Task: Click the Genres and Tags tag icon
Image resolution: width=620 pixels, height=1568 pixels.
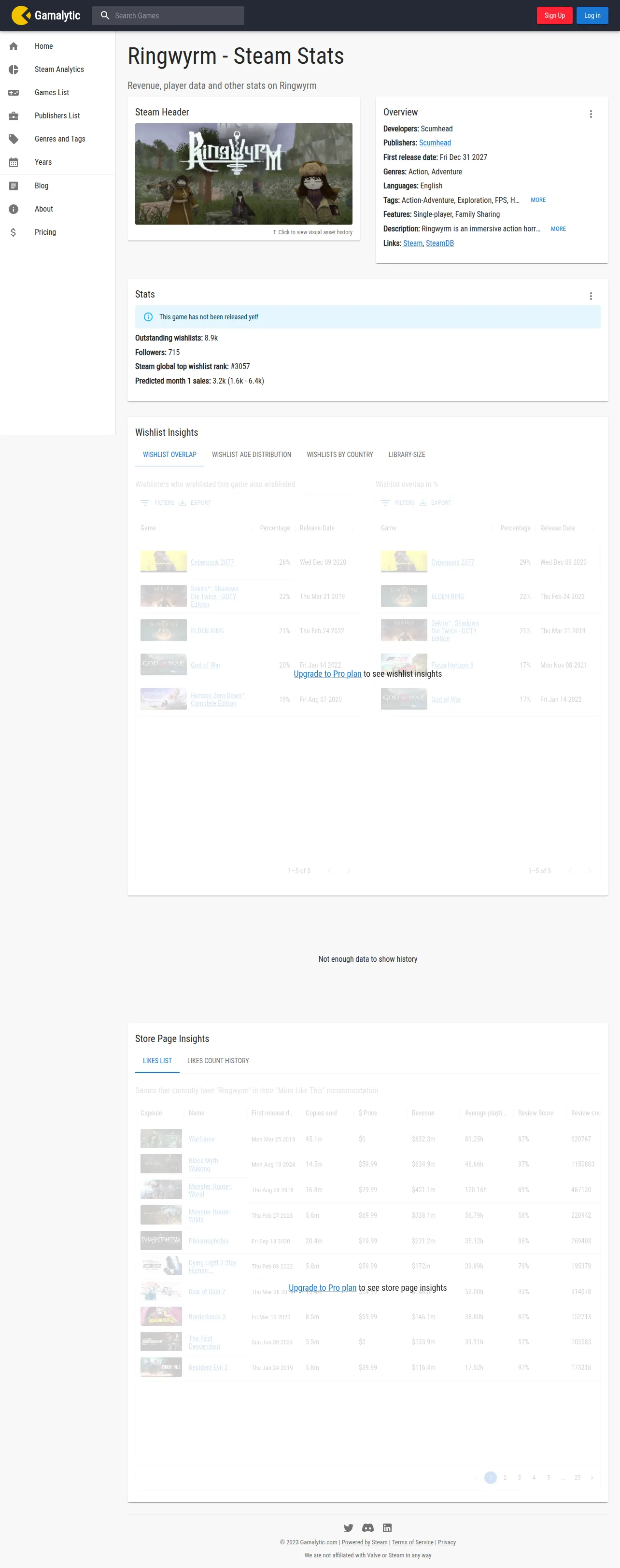Action: pos(14,139)
